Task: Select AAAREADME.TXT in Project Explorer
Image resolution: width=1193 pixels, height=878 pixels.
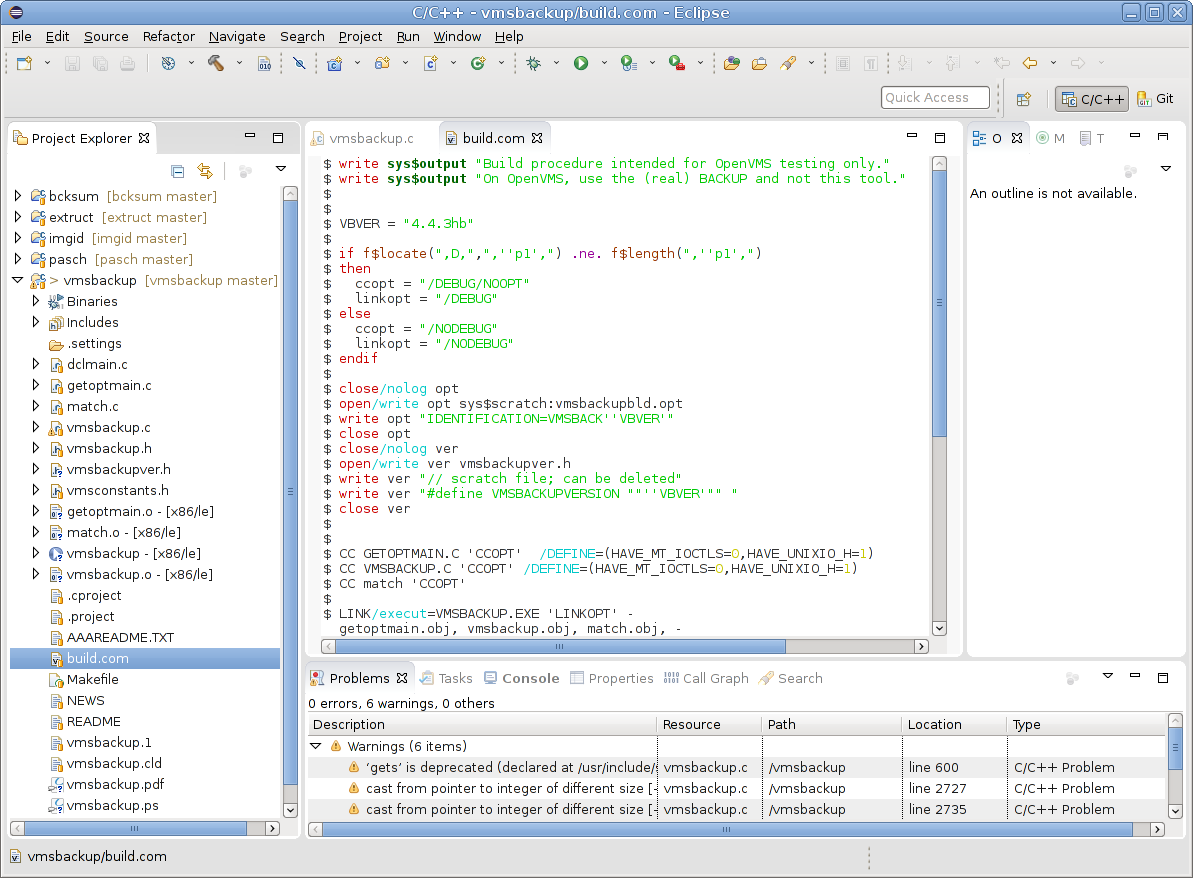Action: [x=120, y=638]
